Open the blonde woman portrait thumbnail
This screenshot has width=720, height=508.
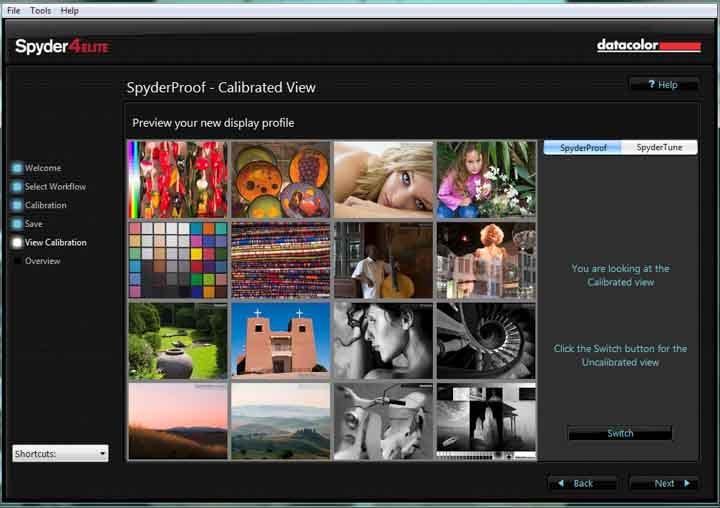pos(383,179)
